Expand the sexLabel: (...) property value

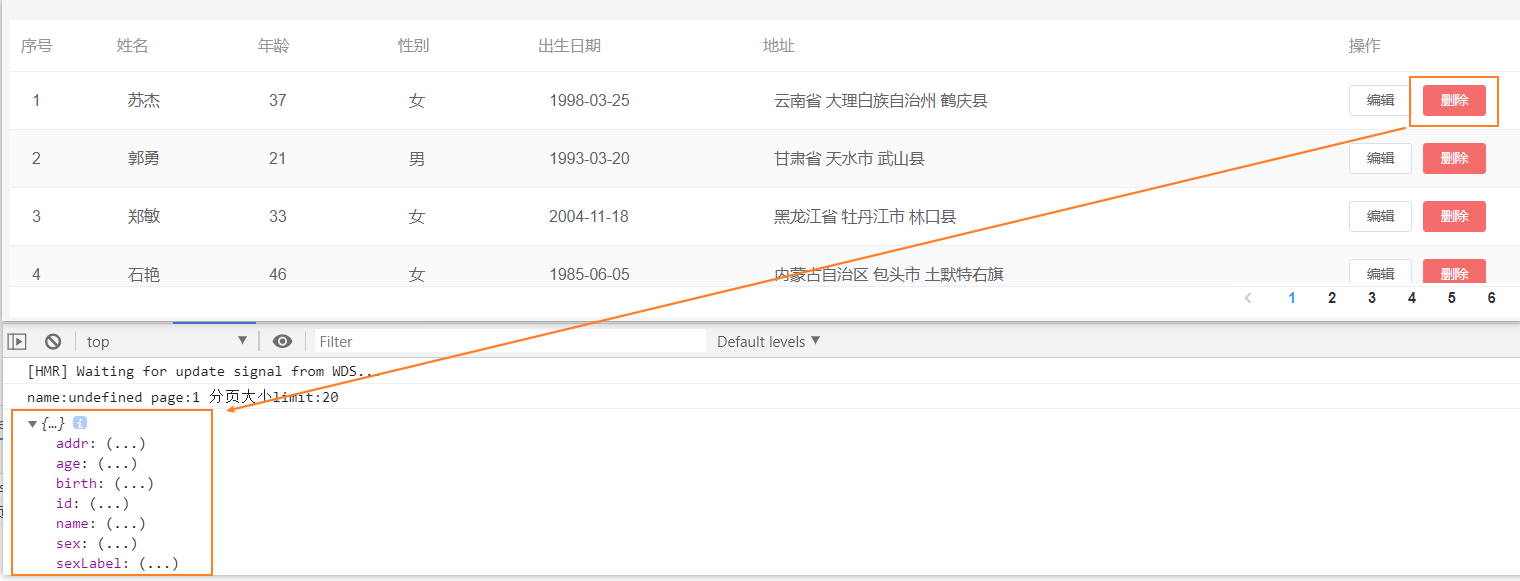(x=159, y=563)
